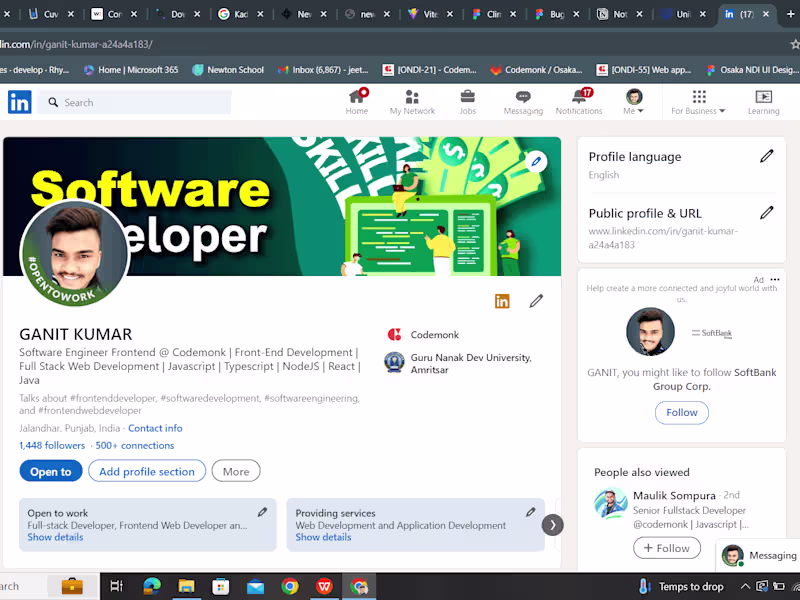Open the Temps to drop weather widget
This screenshot has width=800, height=600.
click(681, 586)
